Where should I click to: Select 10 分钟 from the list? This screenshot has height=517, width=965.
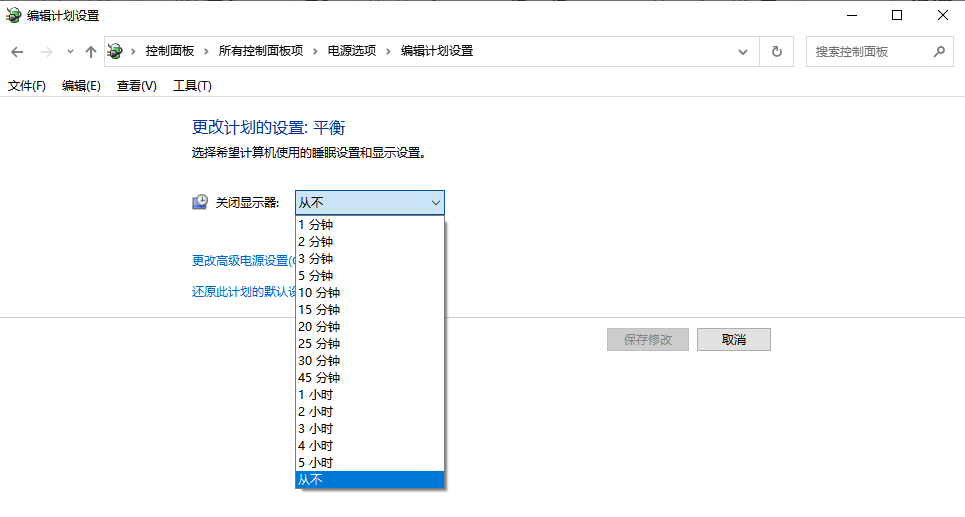369,293
